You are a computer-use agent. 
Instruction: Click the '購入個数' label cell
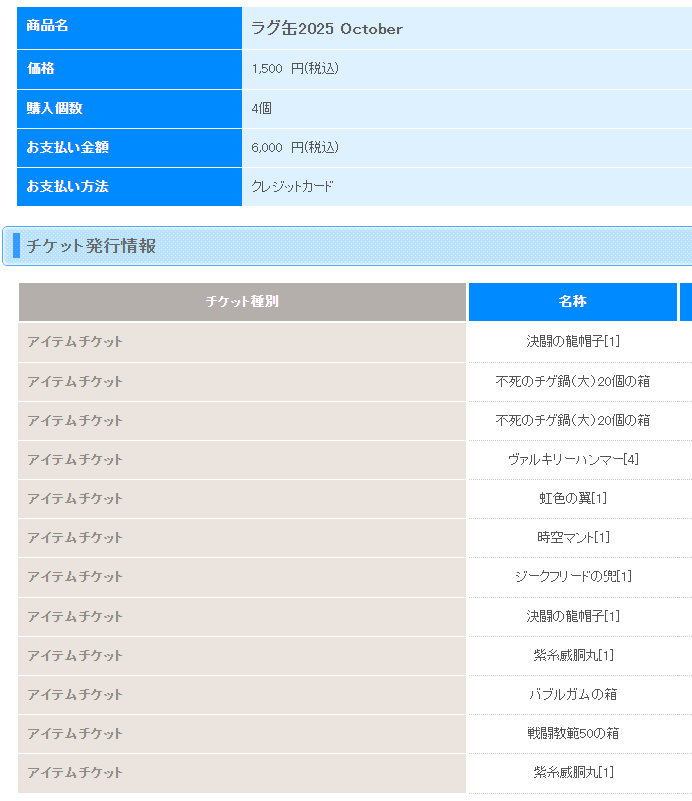(129, 109)
